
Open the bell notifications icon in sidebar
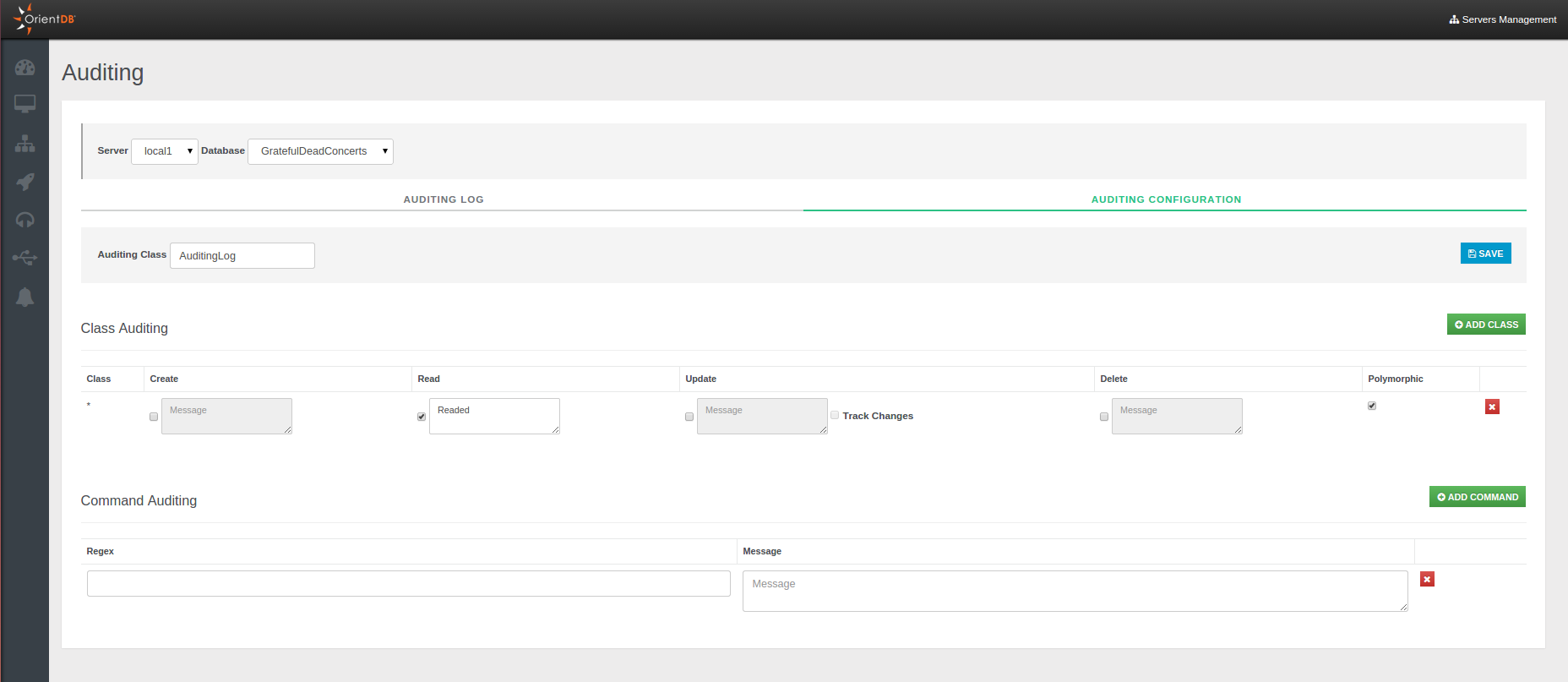(x=24, y=297)
